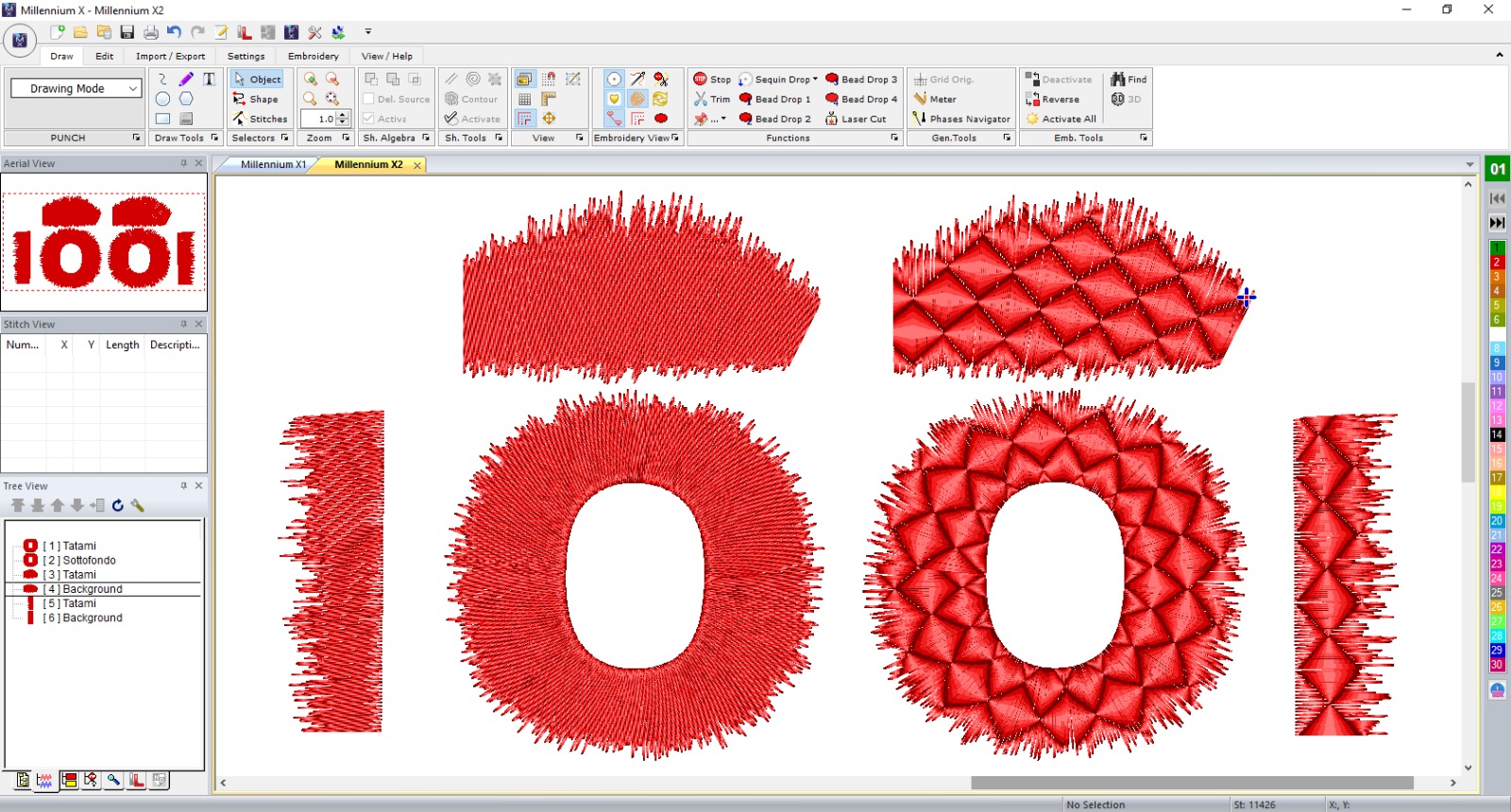Toggle the grid display in View group

[x=525, y=99]
